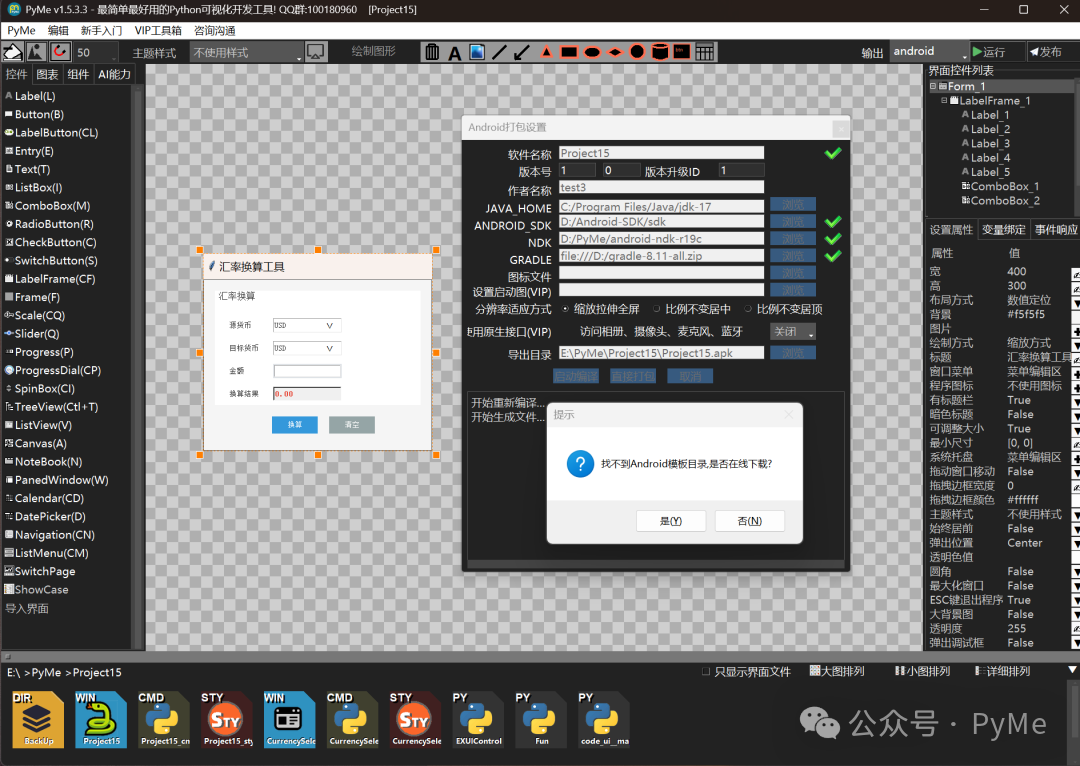Open the Project15 WIN file icon

[x=101, y=718]
